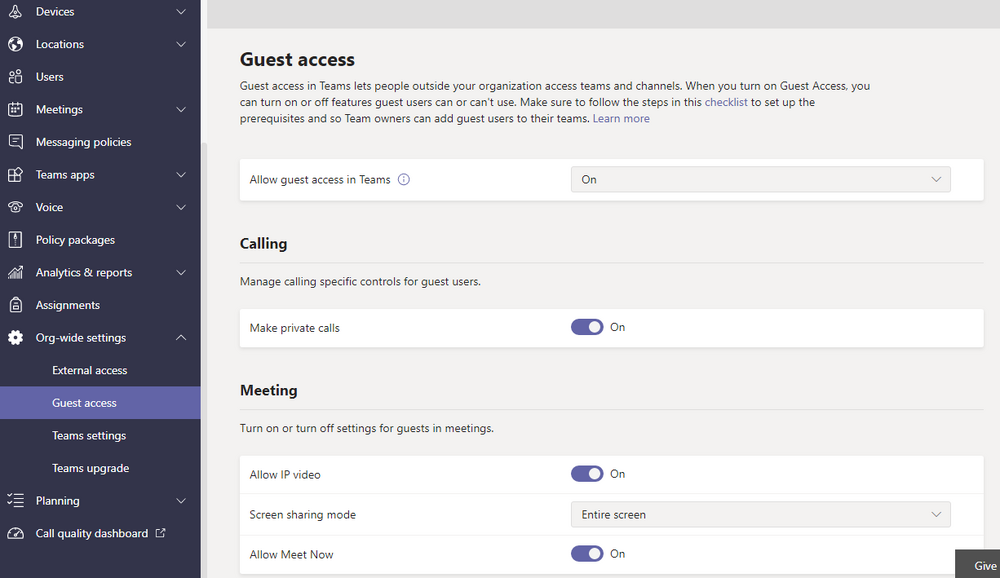Select Guest access in sidebar
Image resolution: width=1000 pixels, height=578 pixels.
[x=100, y=403]
